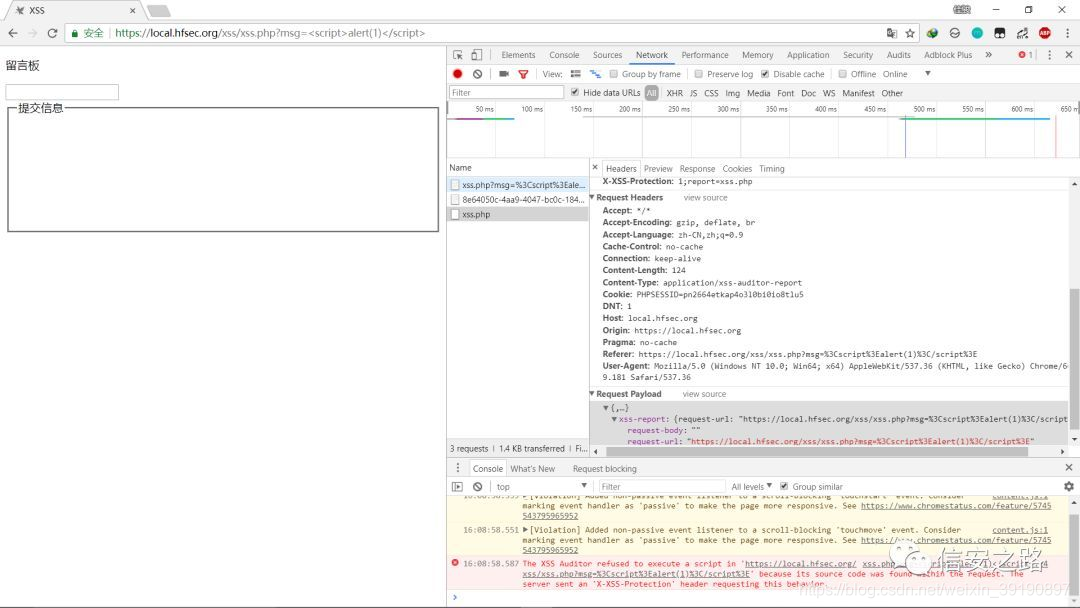Select the xss.php?msg= request row

click(x=518, y=185)
